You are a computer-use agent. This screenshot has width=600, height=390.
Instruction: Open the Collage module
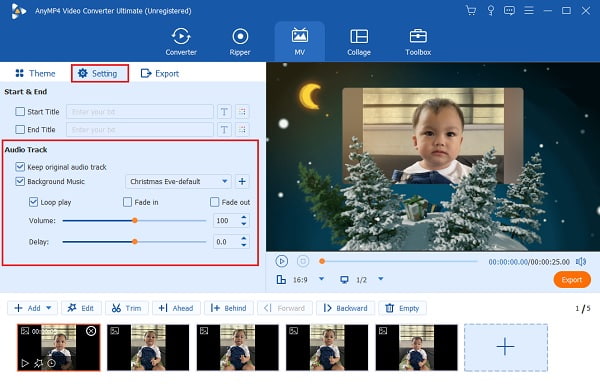pos(359,42)
